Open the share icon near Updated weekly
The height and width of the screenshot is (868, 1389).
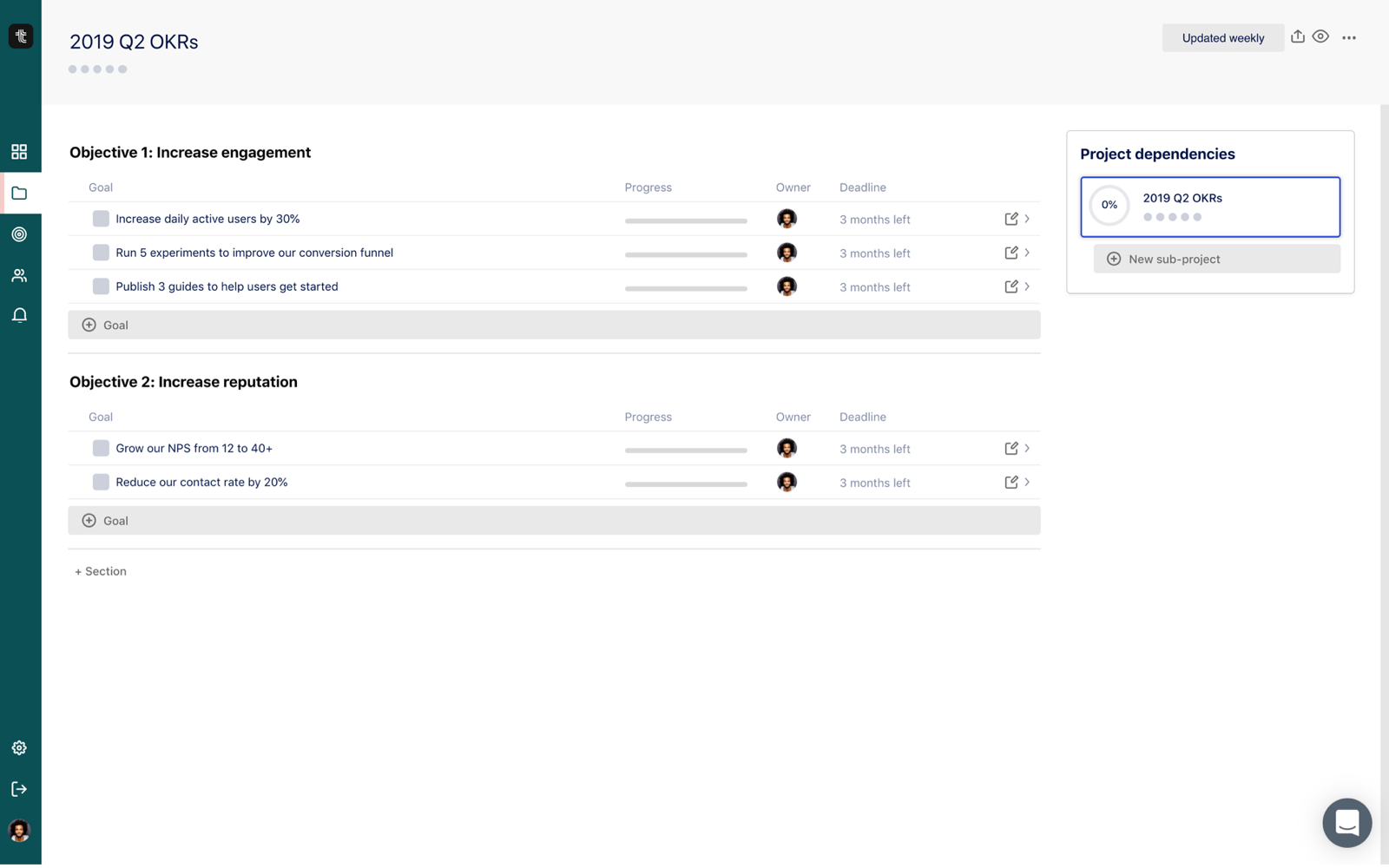[x=1297, y=36]
